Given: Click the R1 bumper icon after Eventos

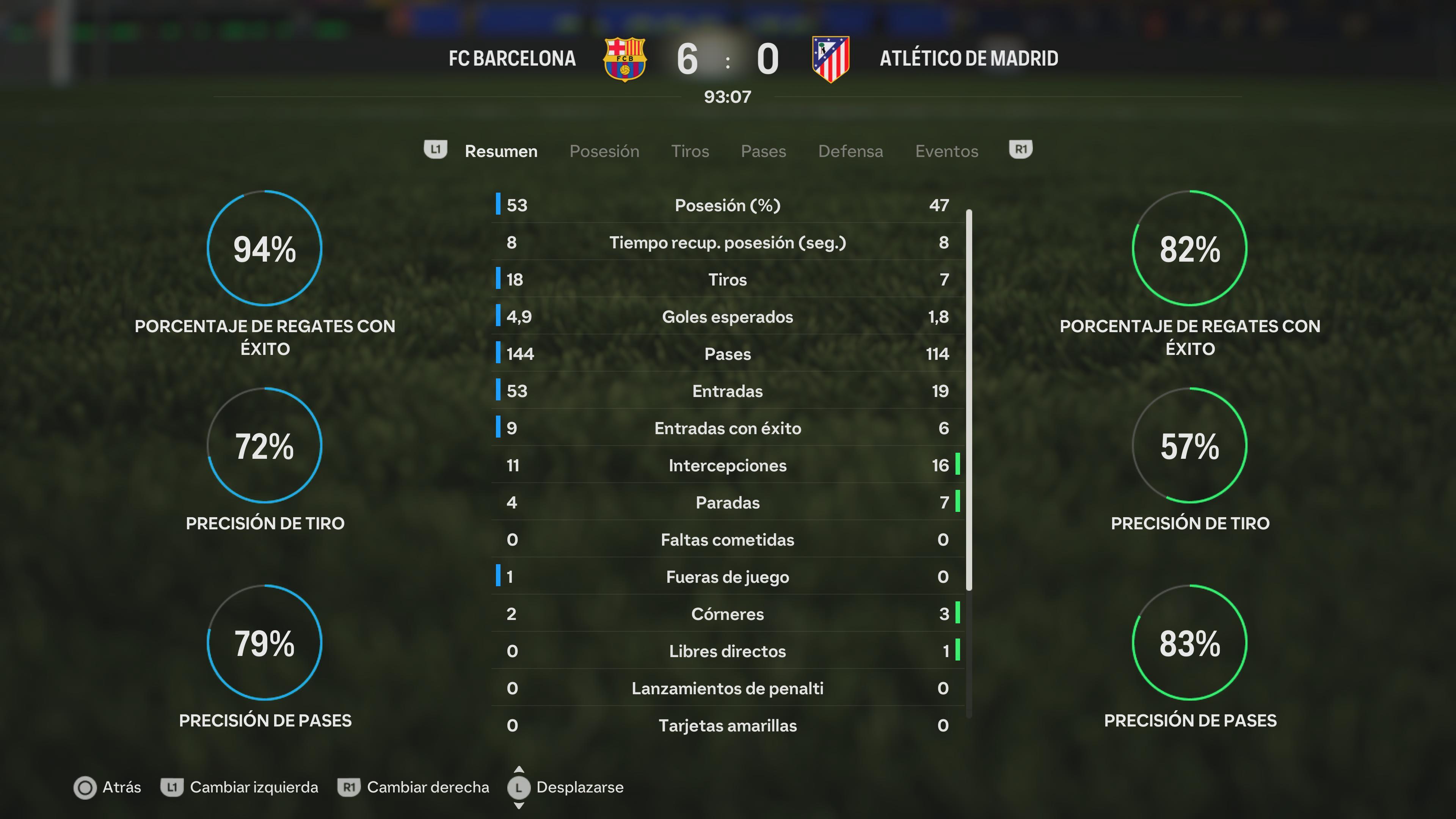Looking at the screenshot, I should click(x=1020, y=150).
